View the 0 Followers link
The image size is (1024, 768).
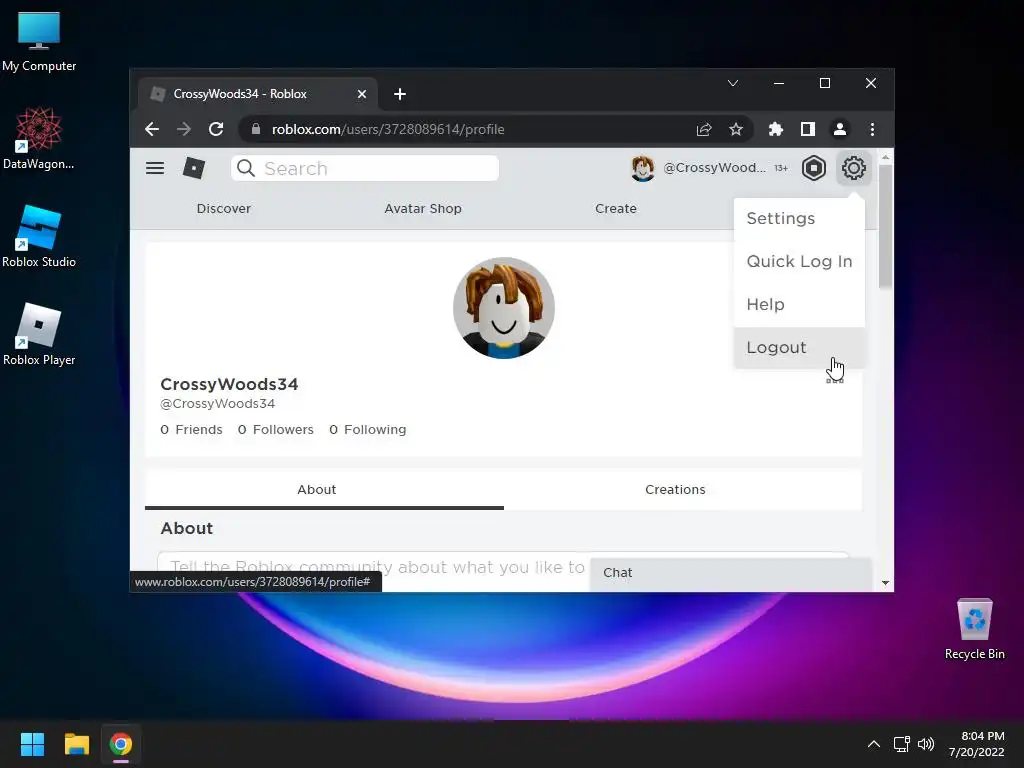pos(276,430)
